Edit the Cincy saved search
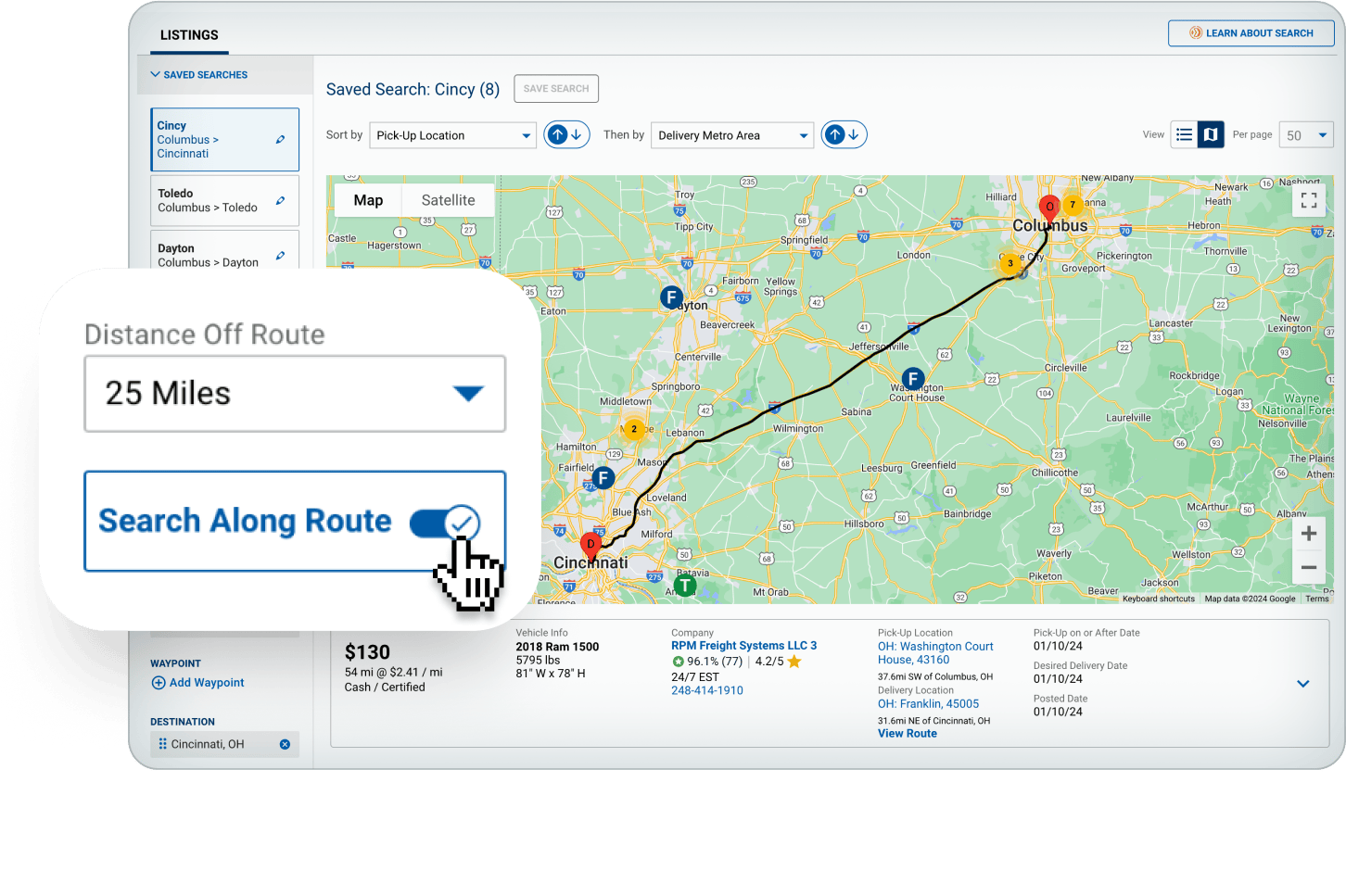 tap(280, 140)
